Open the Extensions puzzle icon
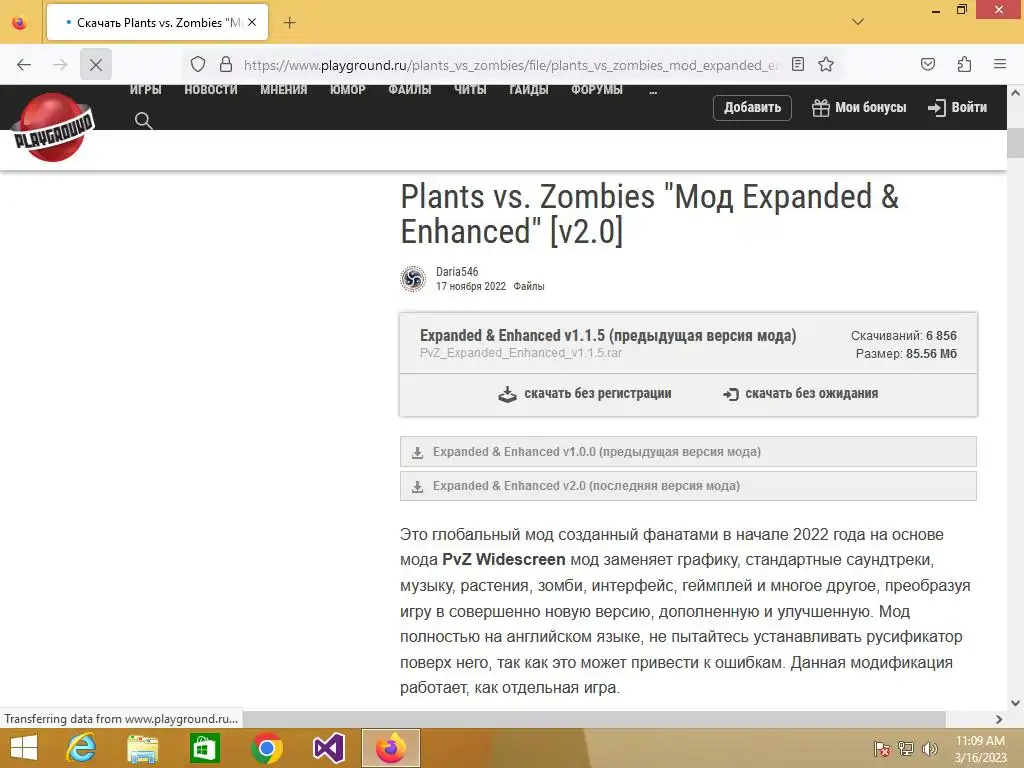This screenshot has height=768, width=1024. tap(964, 64)
